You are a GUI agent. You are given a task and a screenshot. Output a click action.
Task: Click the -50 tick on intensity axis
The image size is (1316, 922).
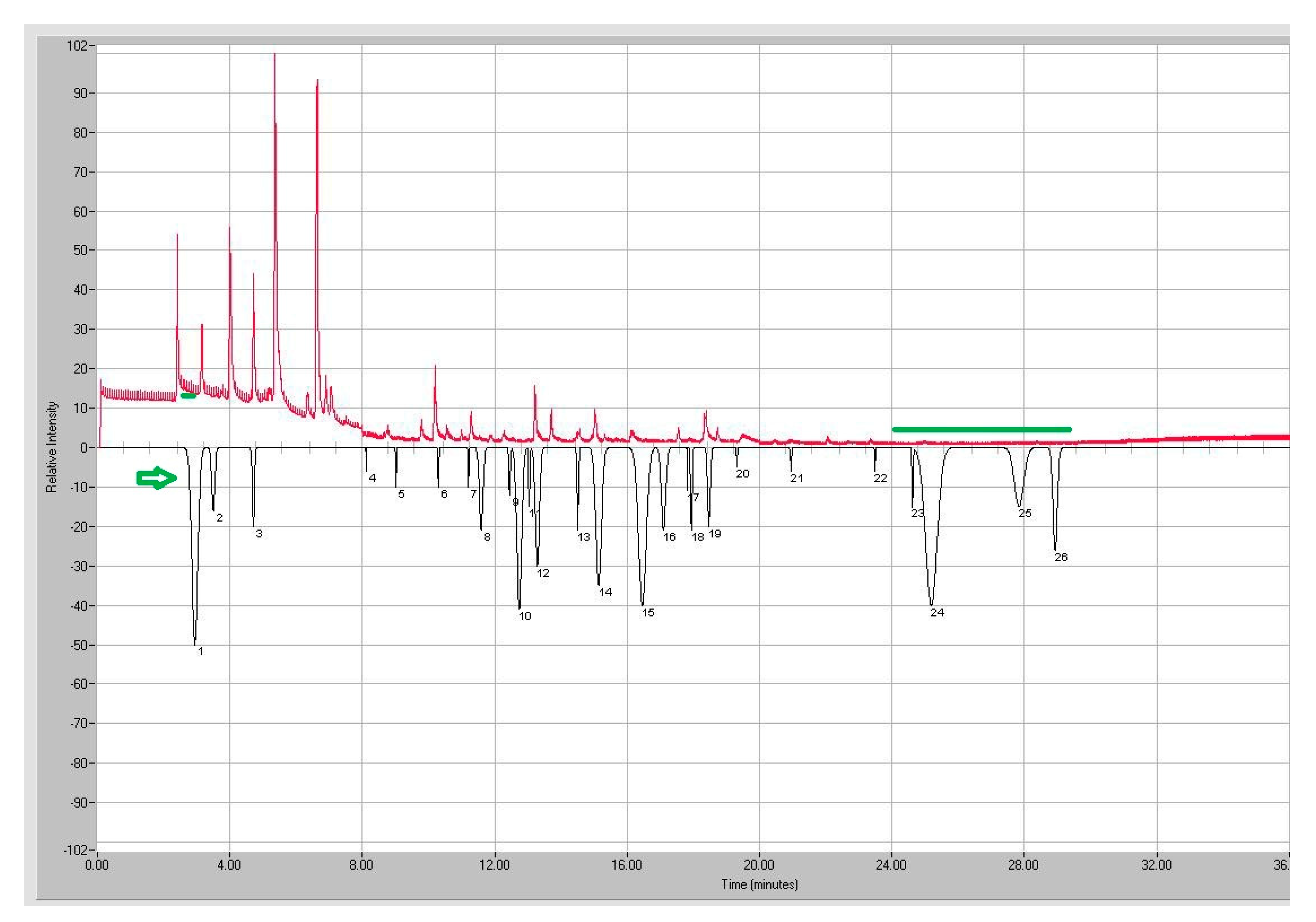pos(79,645)
